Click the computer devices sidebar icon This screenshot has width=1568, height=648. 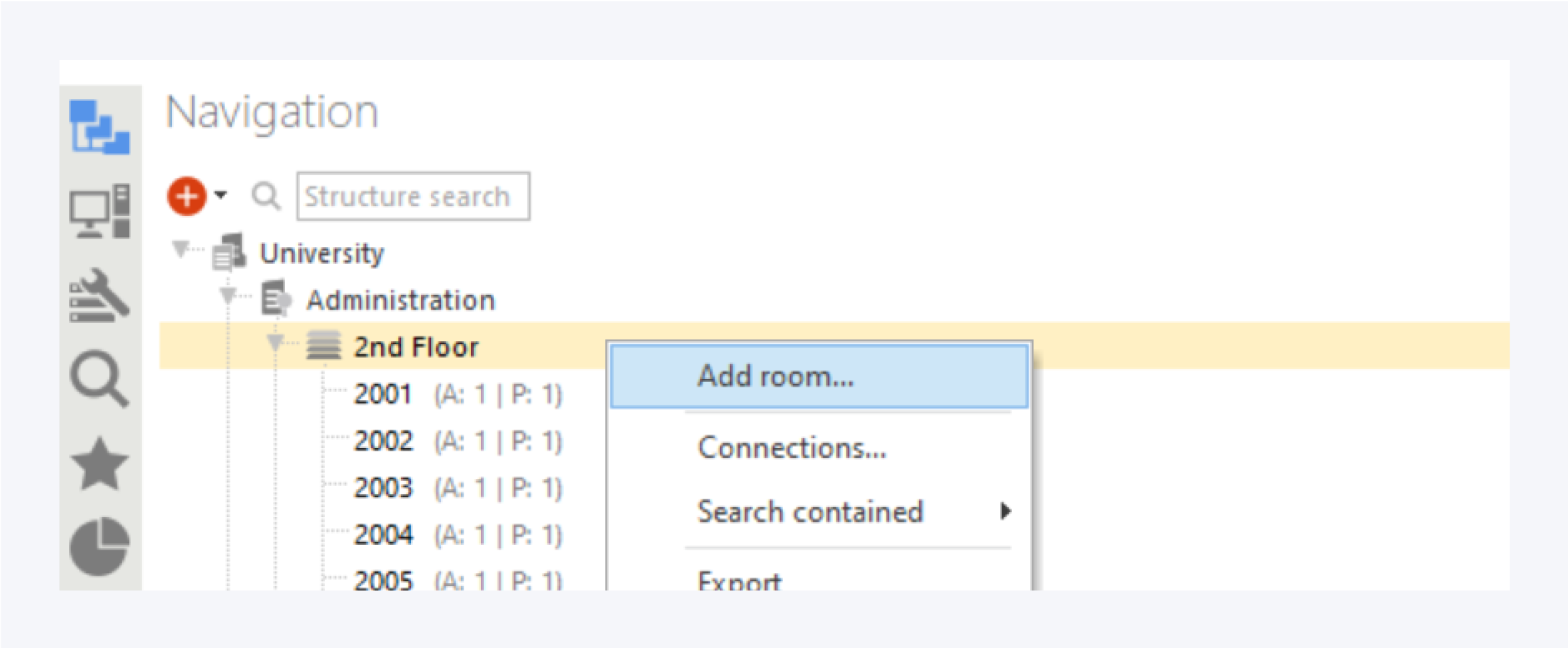coord(100,211)
